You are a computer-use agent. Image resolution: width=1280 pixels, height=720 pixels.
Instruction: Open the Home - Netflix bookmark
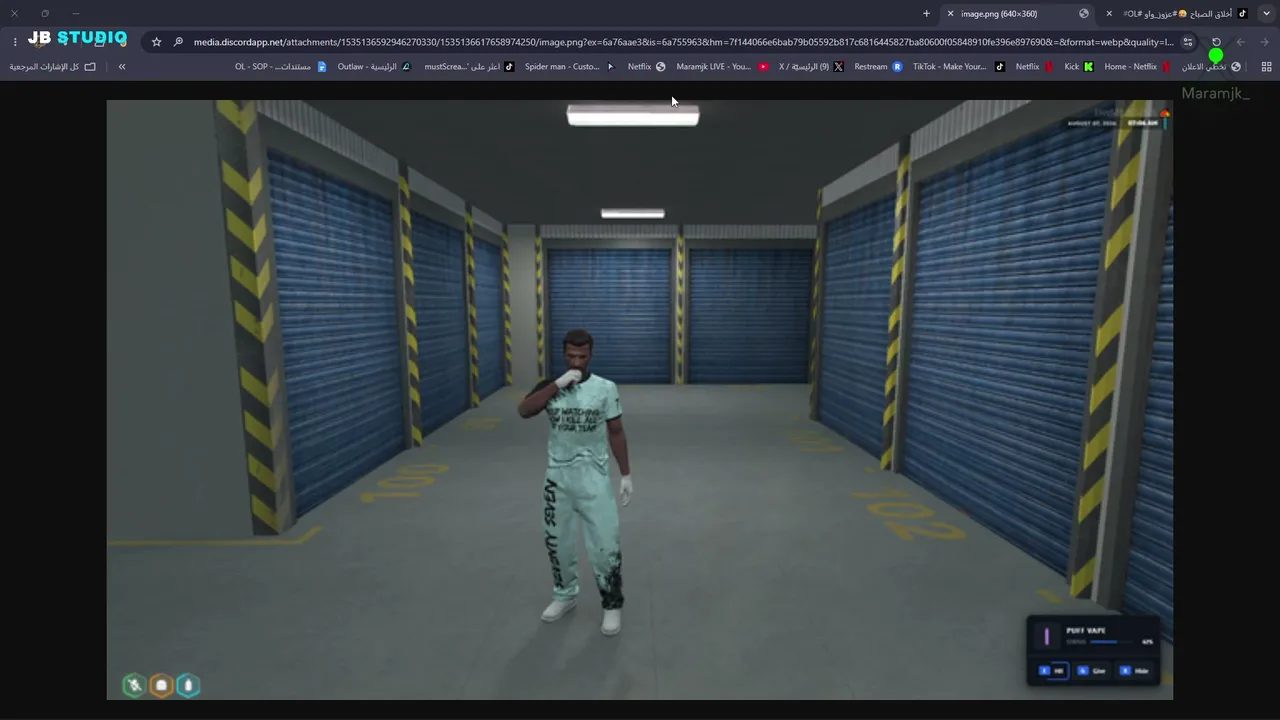(1138, 67)
